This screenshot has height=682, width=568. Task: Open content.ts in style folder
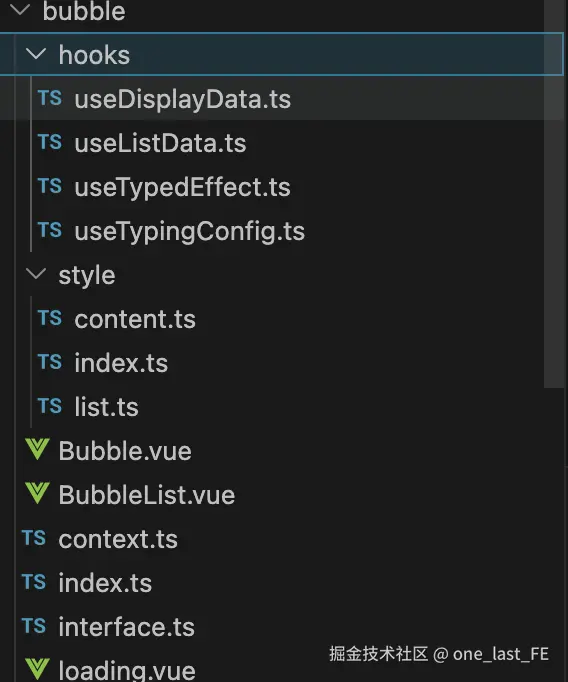coord(135,319)
